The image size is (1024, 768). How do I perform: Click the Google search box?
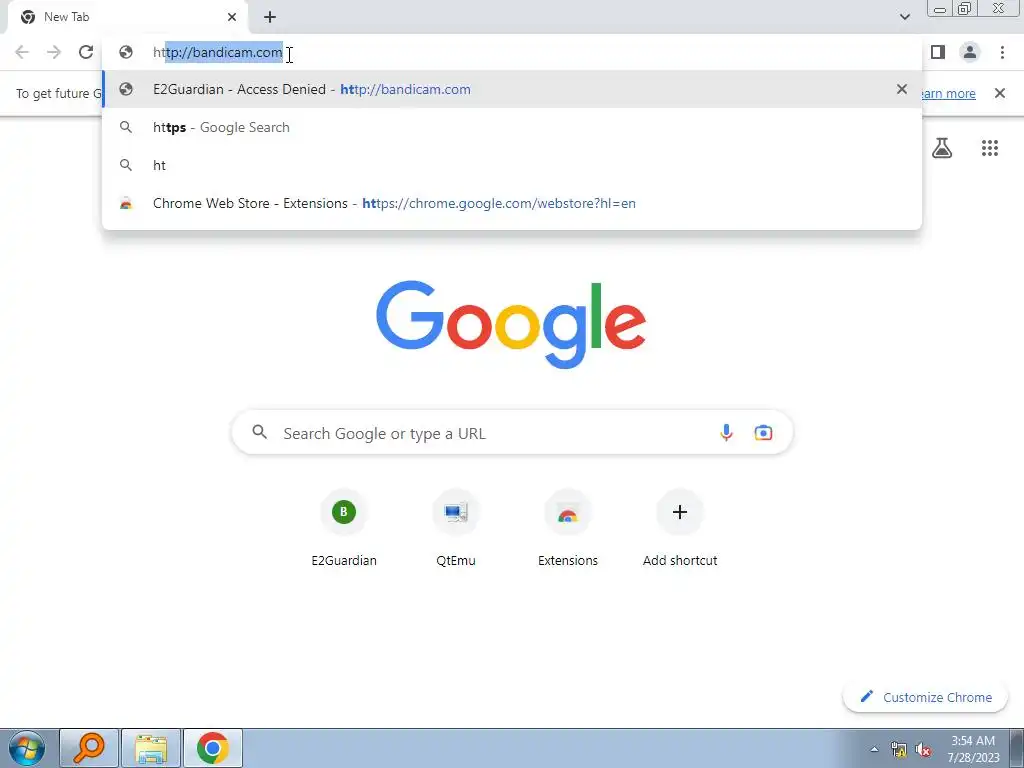pos(513,433)
